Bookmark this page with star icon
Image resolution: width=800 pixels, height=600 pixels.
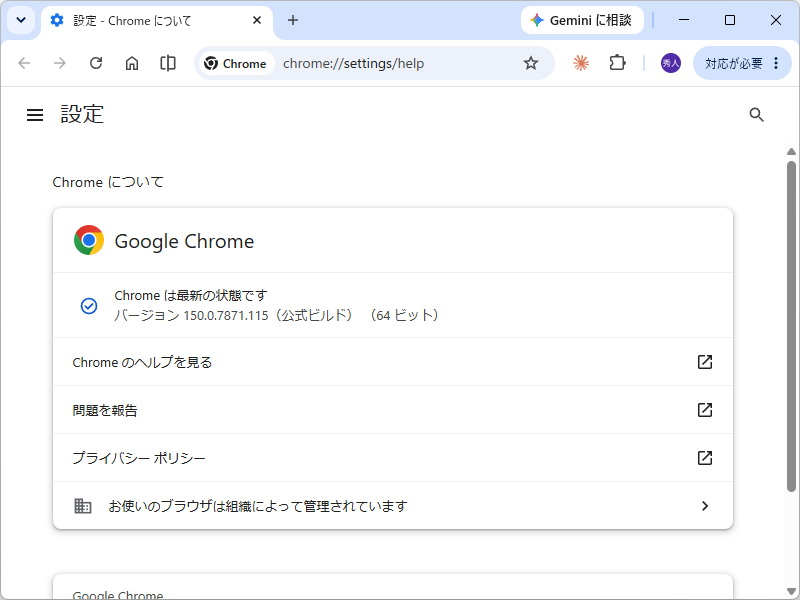(x=531, y=63)
